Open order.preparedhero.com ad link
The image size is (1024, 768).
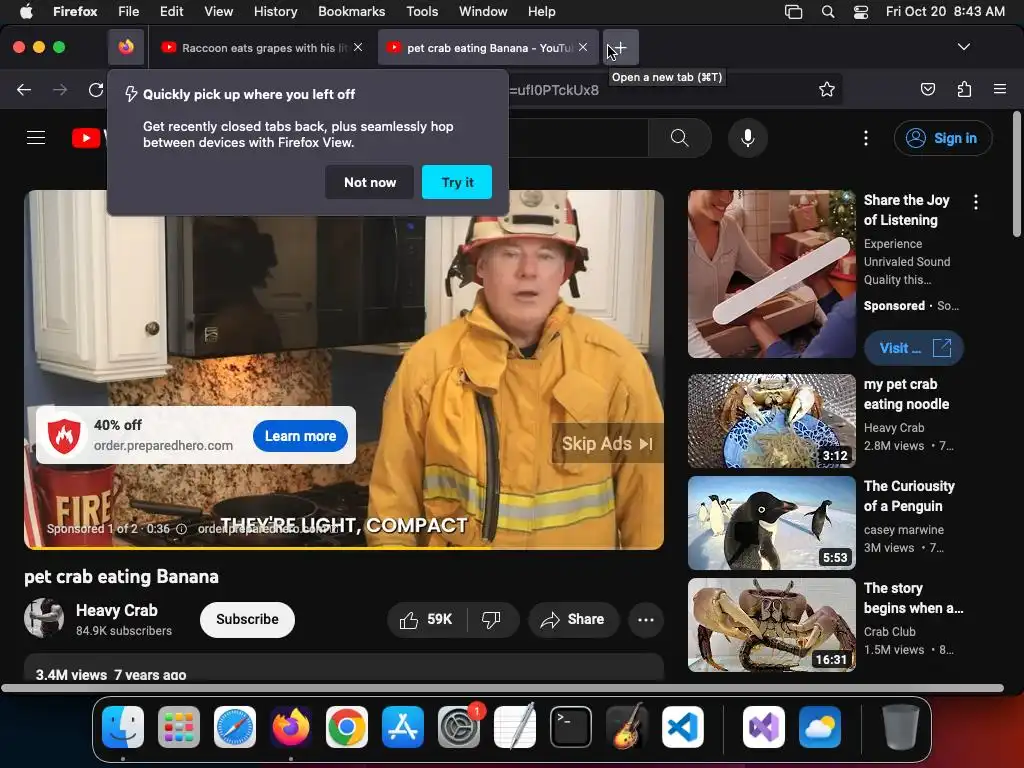click(163, 445)
